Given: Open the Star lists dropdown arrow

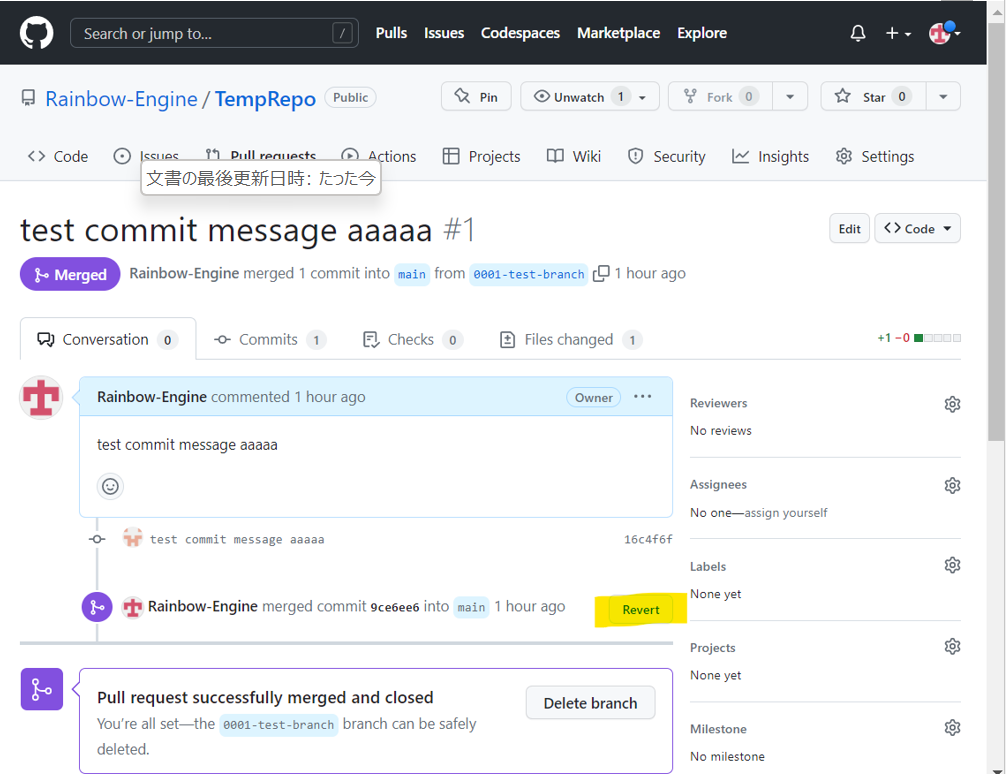Looking at the screenshot, I should [x=943, y=97].
